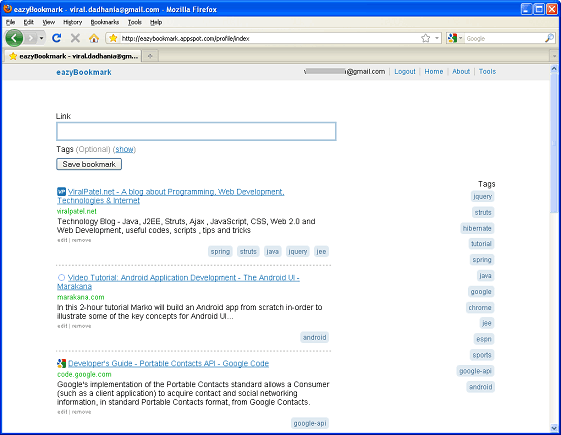Image resolution: width=561 pixels, height=435 pixels.
Task: Reload the page with the refresh icon
Action: [x=57, y=38]
